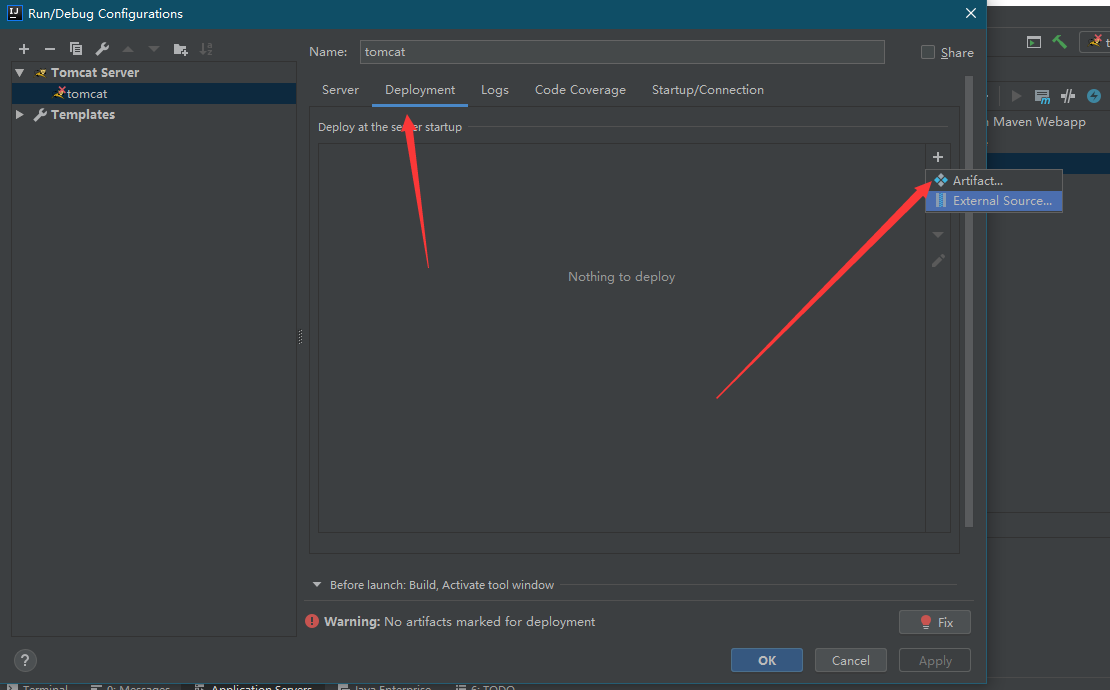Open the Logs tab

click(495, 90)
